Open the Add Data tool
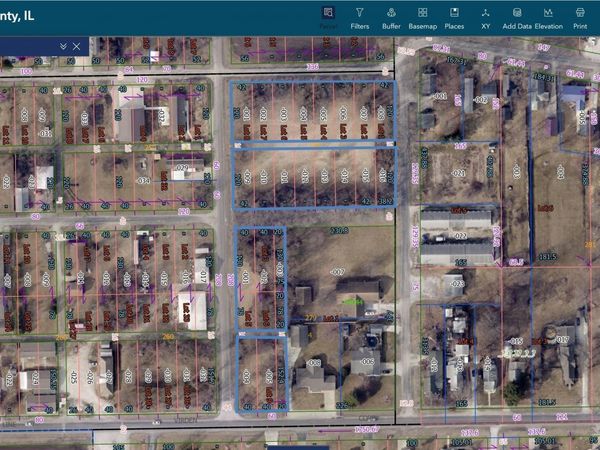600x450 pixels. [x=517, y=18]
